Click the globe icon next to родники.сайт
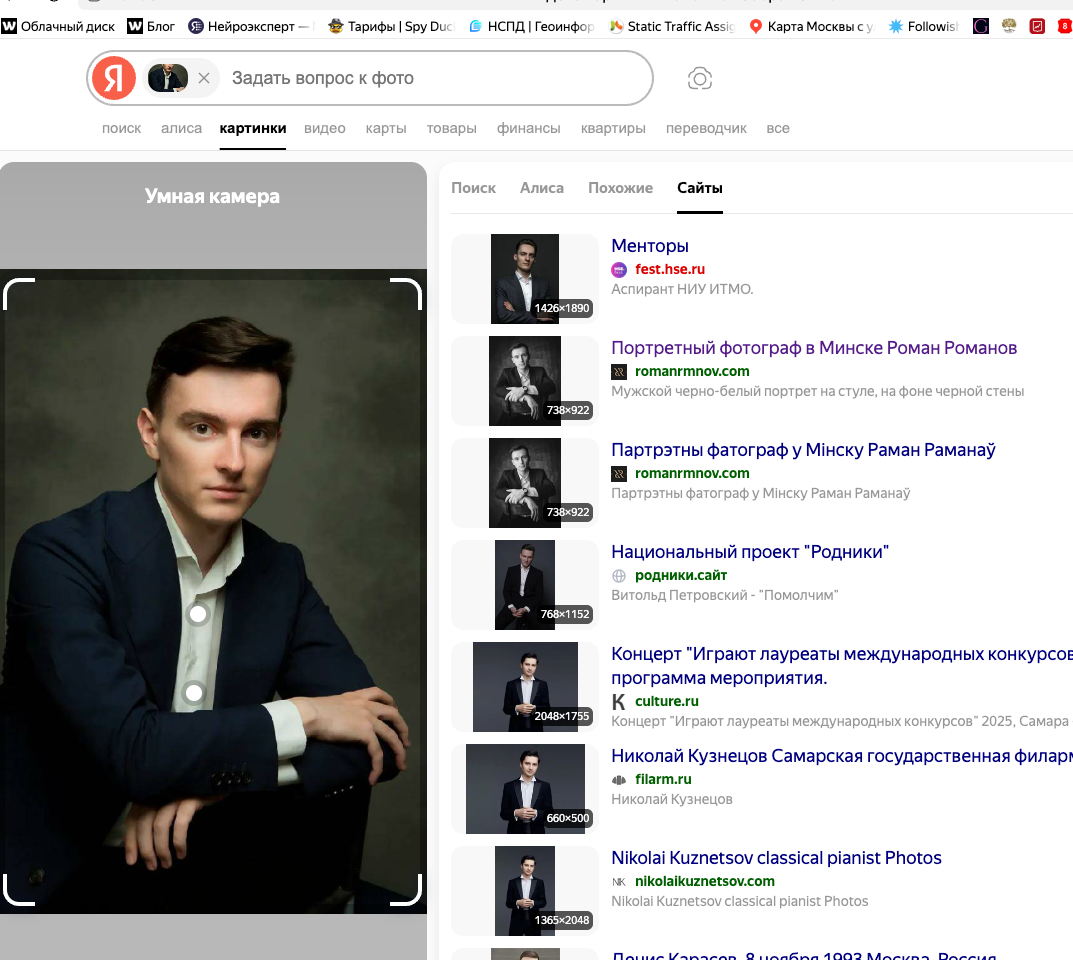Viewport: 1073px width, 960px height. click(x=618, y=575)
